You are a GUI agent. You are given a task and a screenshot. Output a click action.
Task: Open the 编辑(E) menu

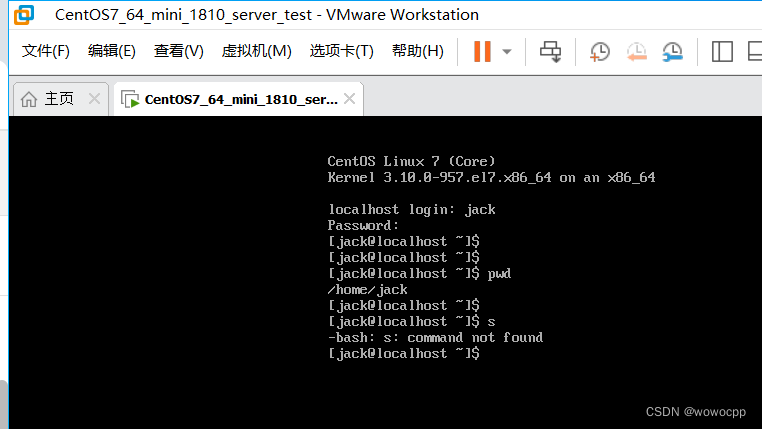(x=112, y=51)
